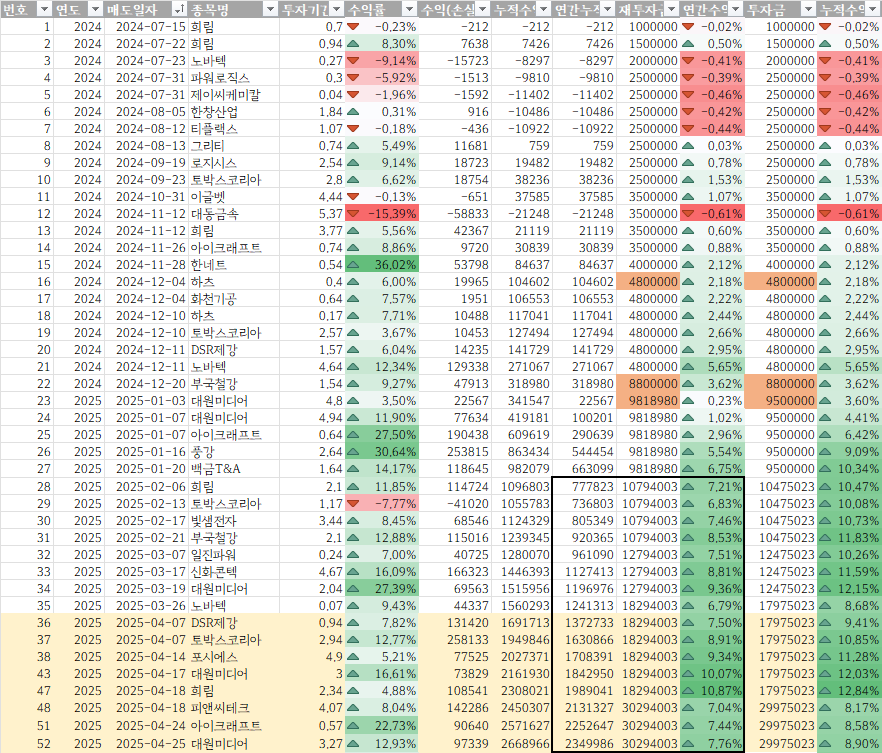Select cell 풍강 in row 26
The width and height of the screenshot is (882, 753).
[x=233, y=452]
